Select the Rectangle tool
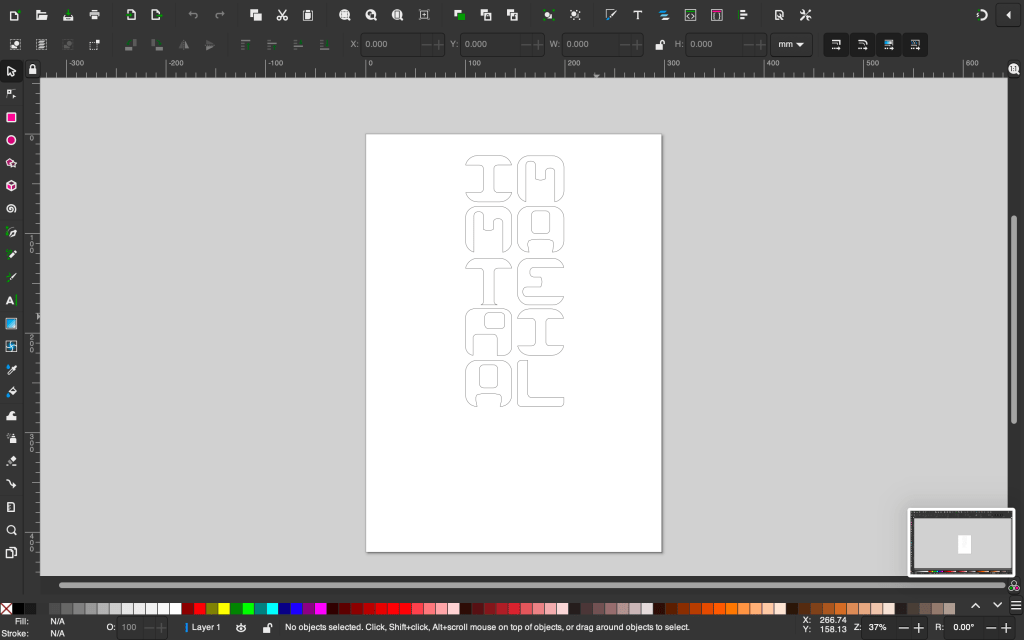Viewport: 1024px width, 640px height. 11,117
